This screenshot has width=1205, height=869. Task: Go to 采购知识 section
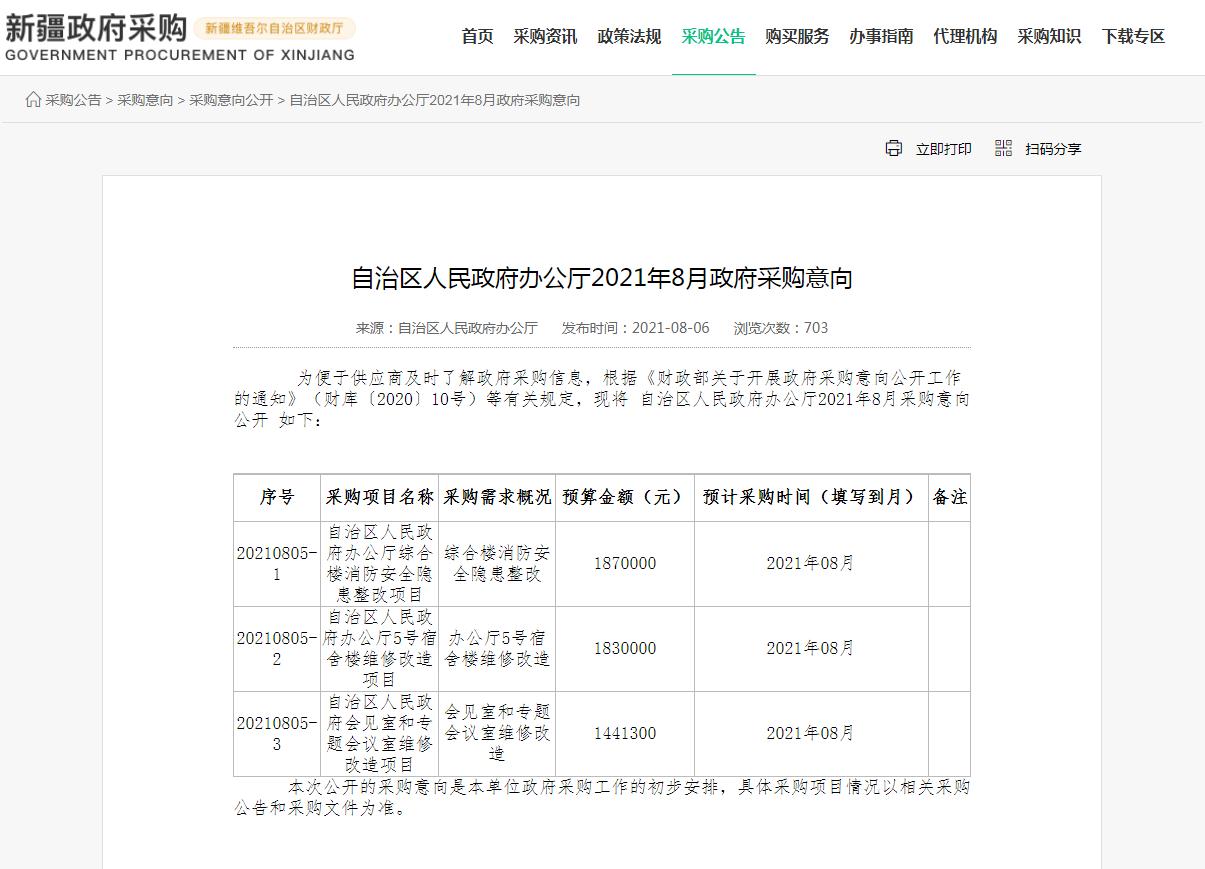1049,37
